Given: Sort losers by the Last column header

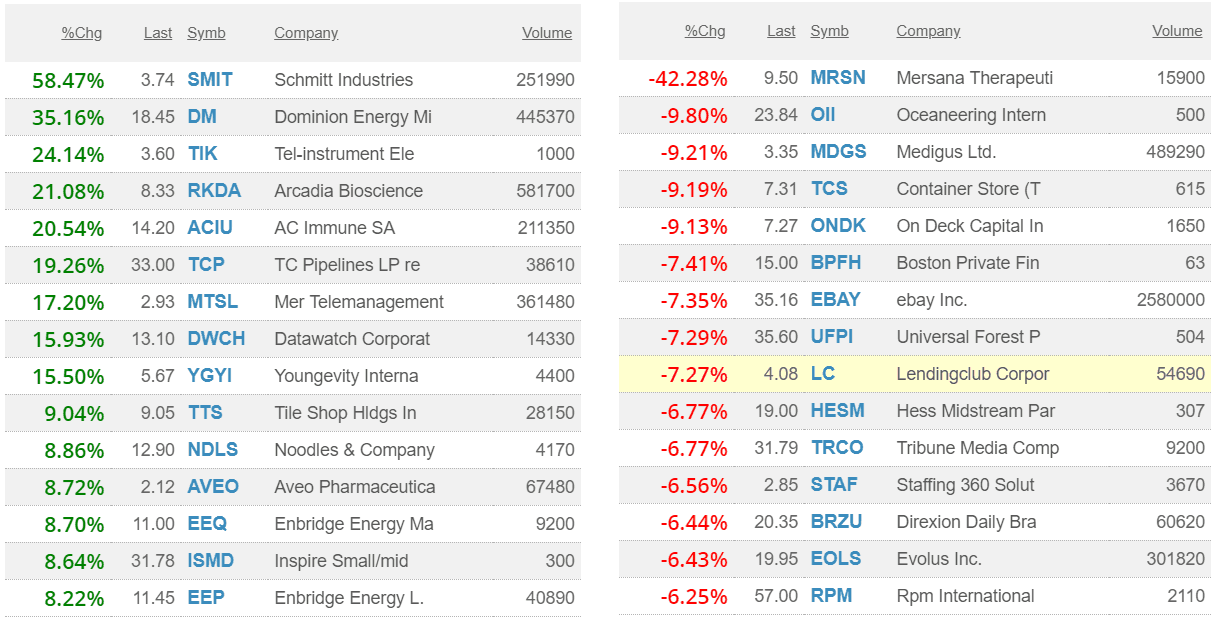Looking at the screenshot, I should (781, 31).
